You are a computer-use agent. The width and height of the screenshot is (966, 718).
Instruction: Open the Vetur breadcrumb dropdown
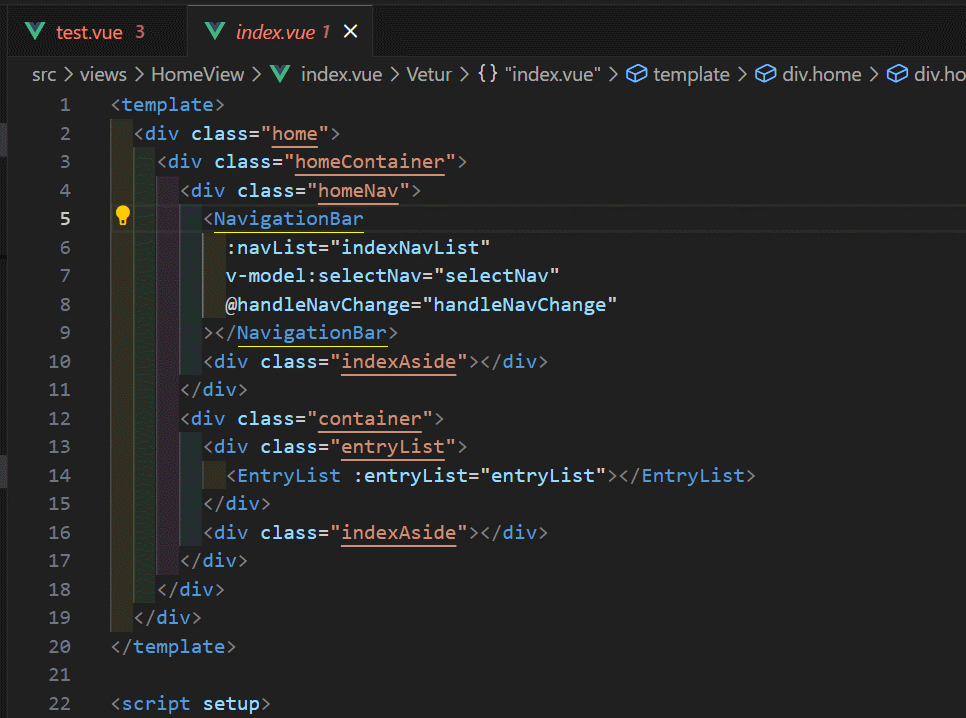pos(428,74)
